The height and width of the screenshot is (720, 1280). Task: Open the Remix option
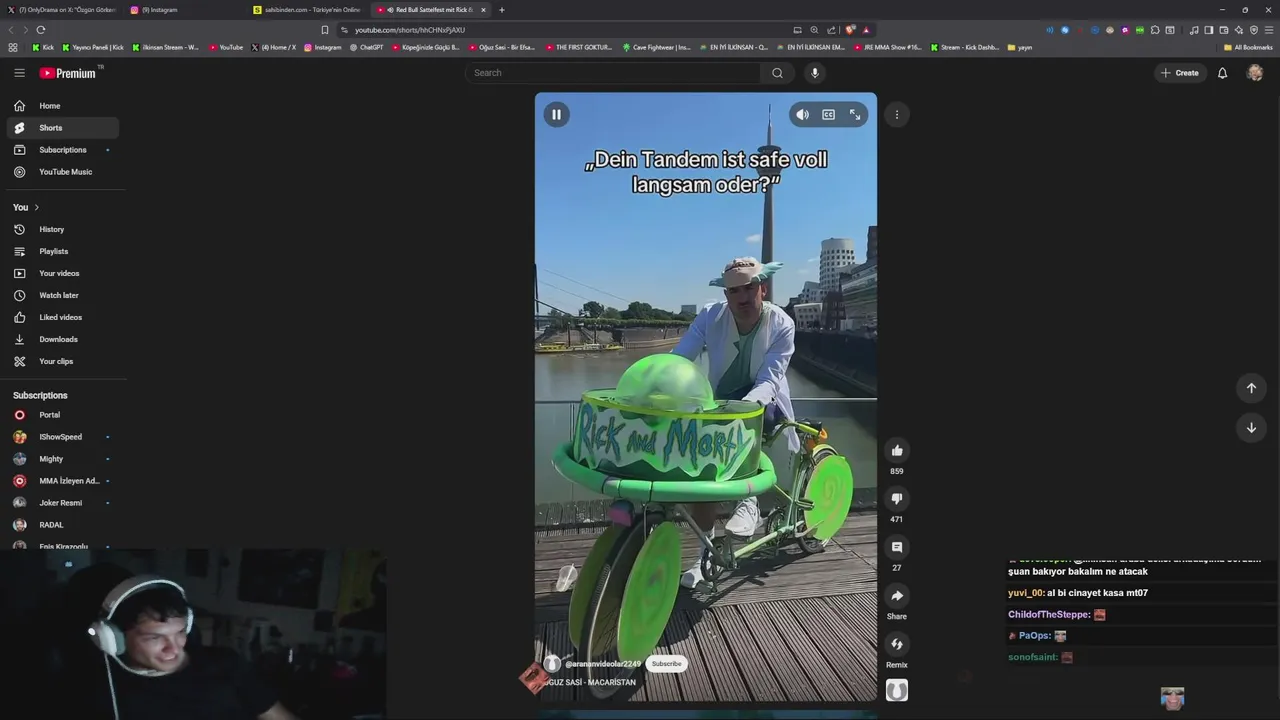897,644
